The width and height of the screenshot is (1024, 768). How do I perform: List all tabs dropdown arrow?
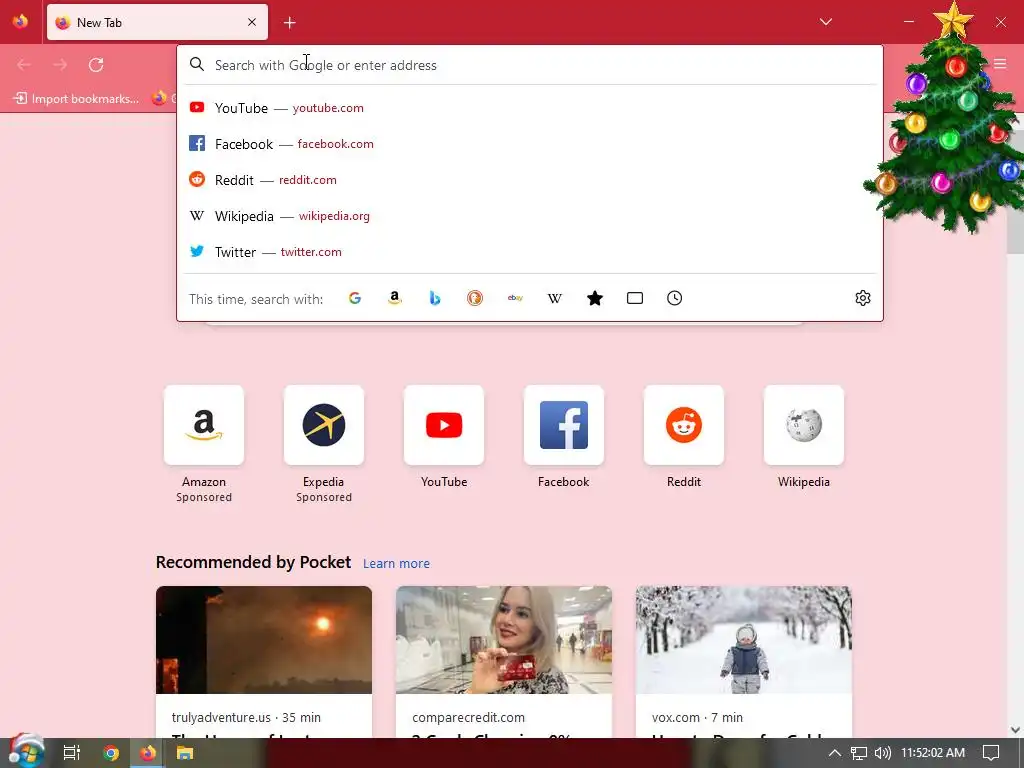825,22
